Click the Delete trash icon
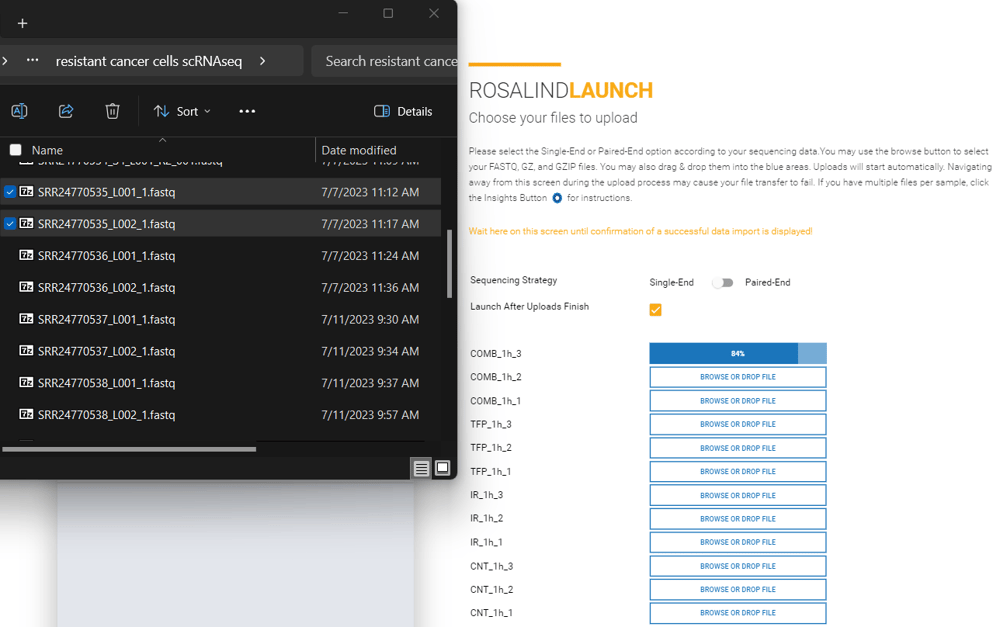Image resolution: width=1000 pixels, height=627 pixels. click(112, 111)
